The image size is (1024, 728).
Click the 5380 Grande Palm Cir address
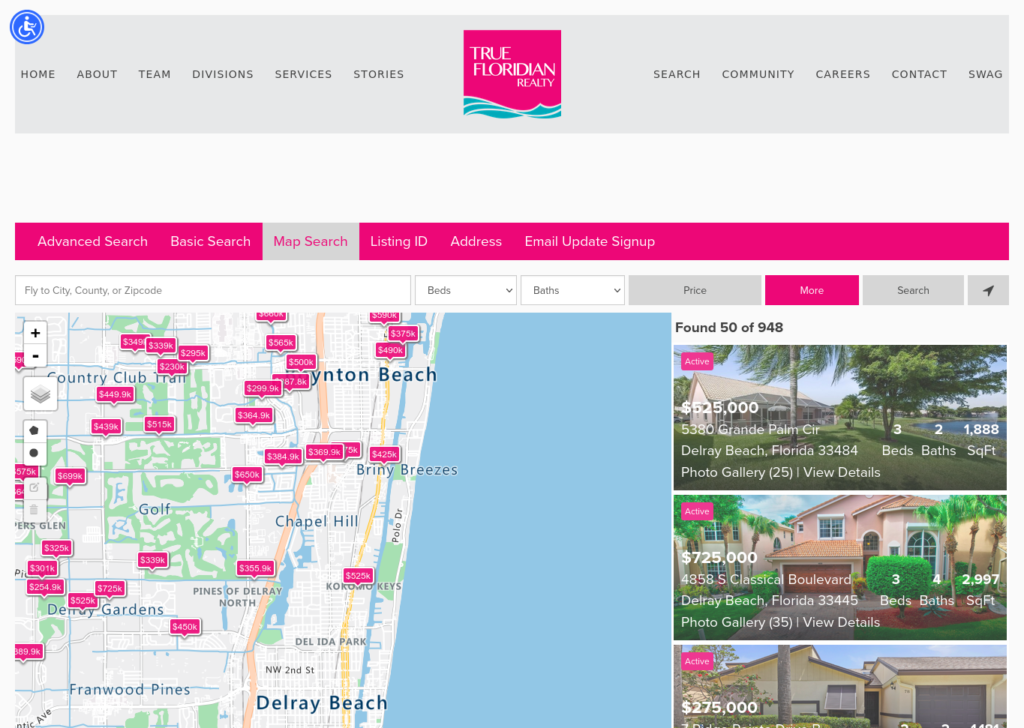click(750, 430)
